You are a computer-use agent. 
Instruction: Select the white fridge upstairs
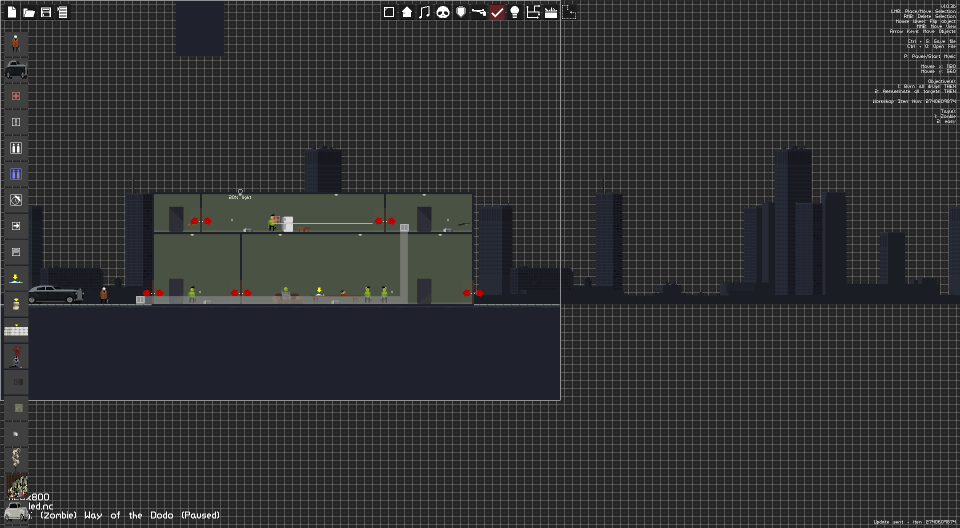coord(287,224)
